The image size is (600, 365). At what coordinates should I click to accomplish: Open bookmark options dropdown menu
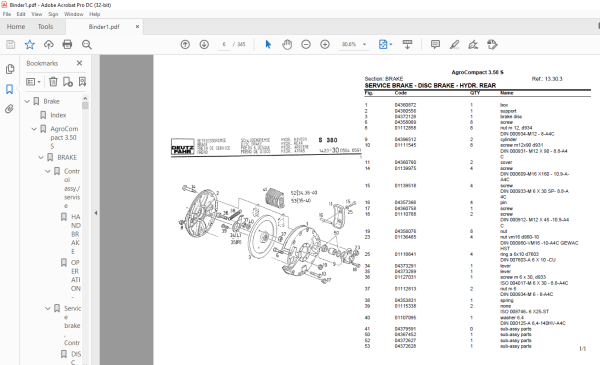point(33,81)
